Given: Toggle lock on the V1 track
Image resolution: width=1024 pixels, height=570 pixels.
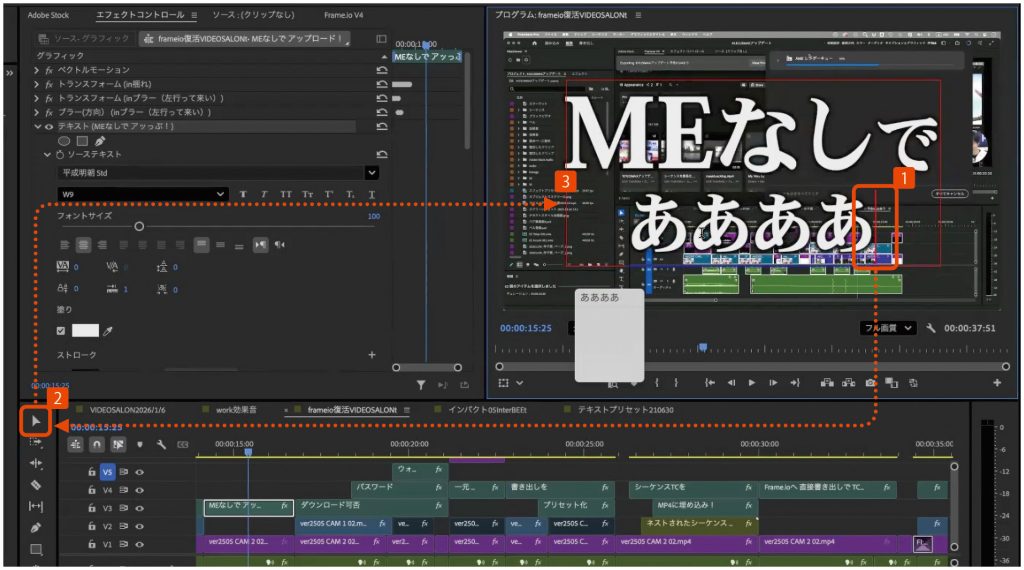Looking at the screenshot, I should 91,544.
